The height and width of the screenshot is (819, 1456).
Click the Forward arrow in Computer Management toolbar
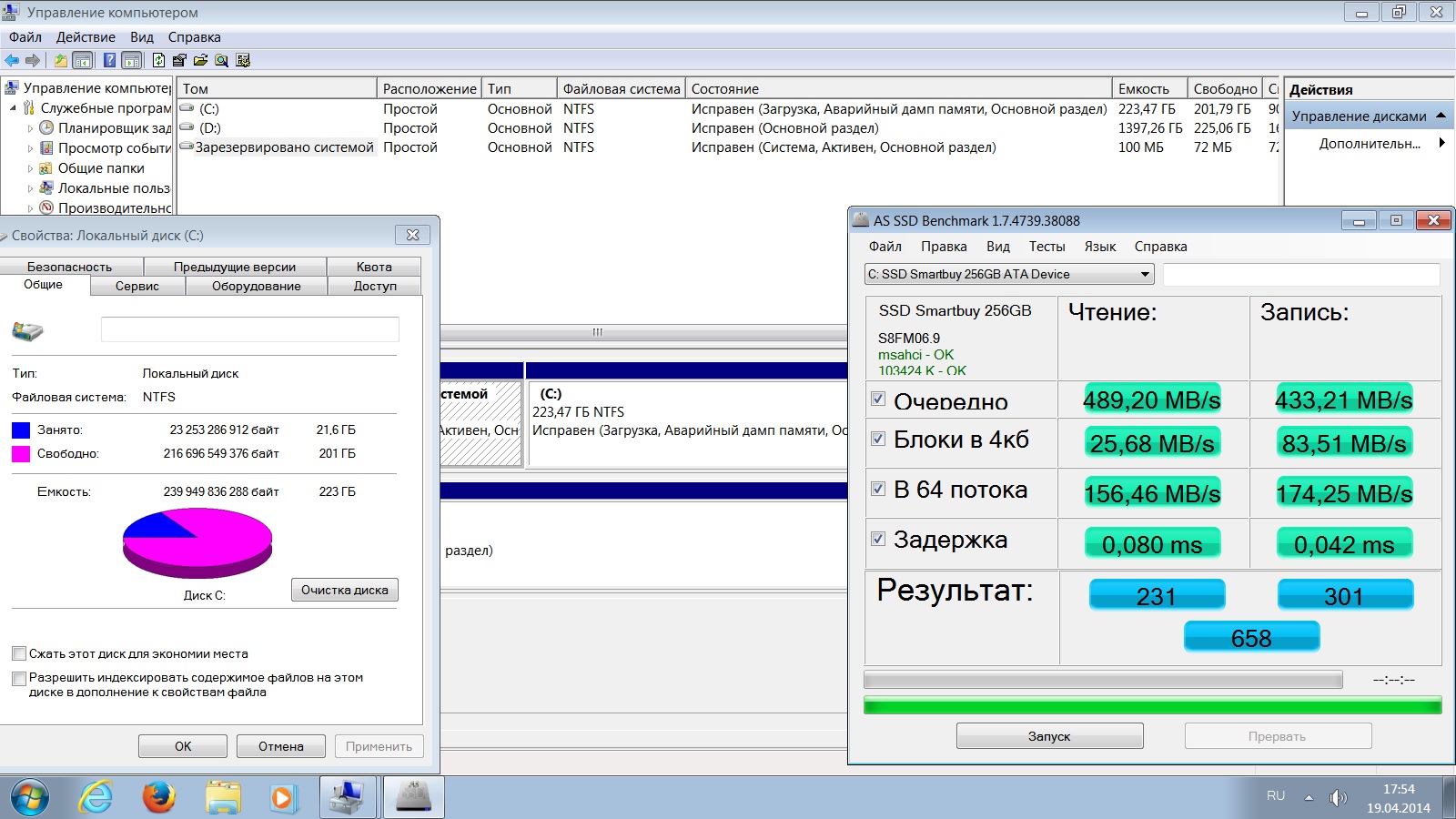pyautogui.click(x=32, y=60)
